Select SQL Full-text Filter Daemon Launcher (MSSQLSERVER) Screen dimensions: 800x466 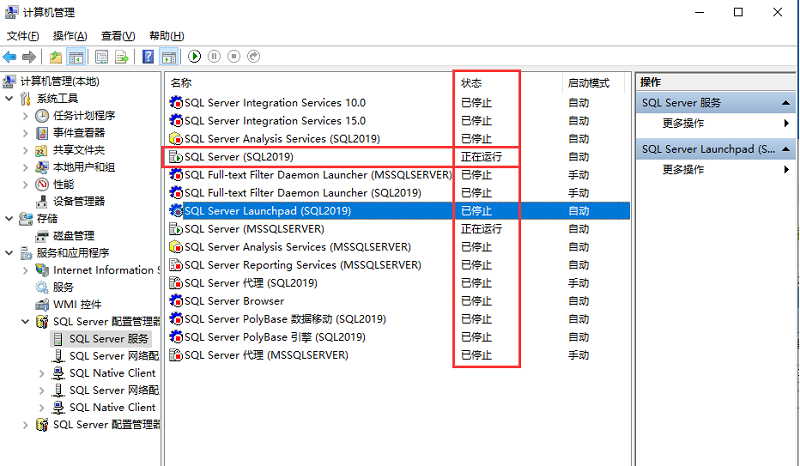pos(398,175)
